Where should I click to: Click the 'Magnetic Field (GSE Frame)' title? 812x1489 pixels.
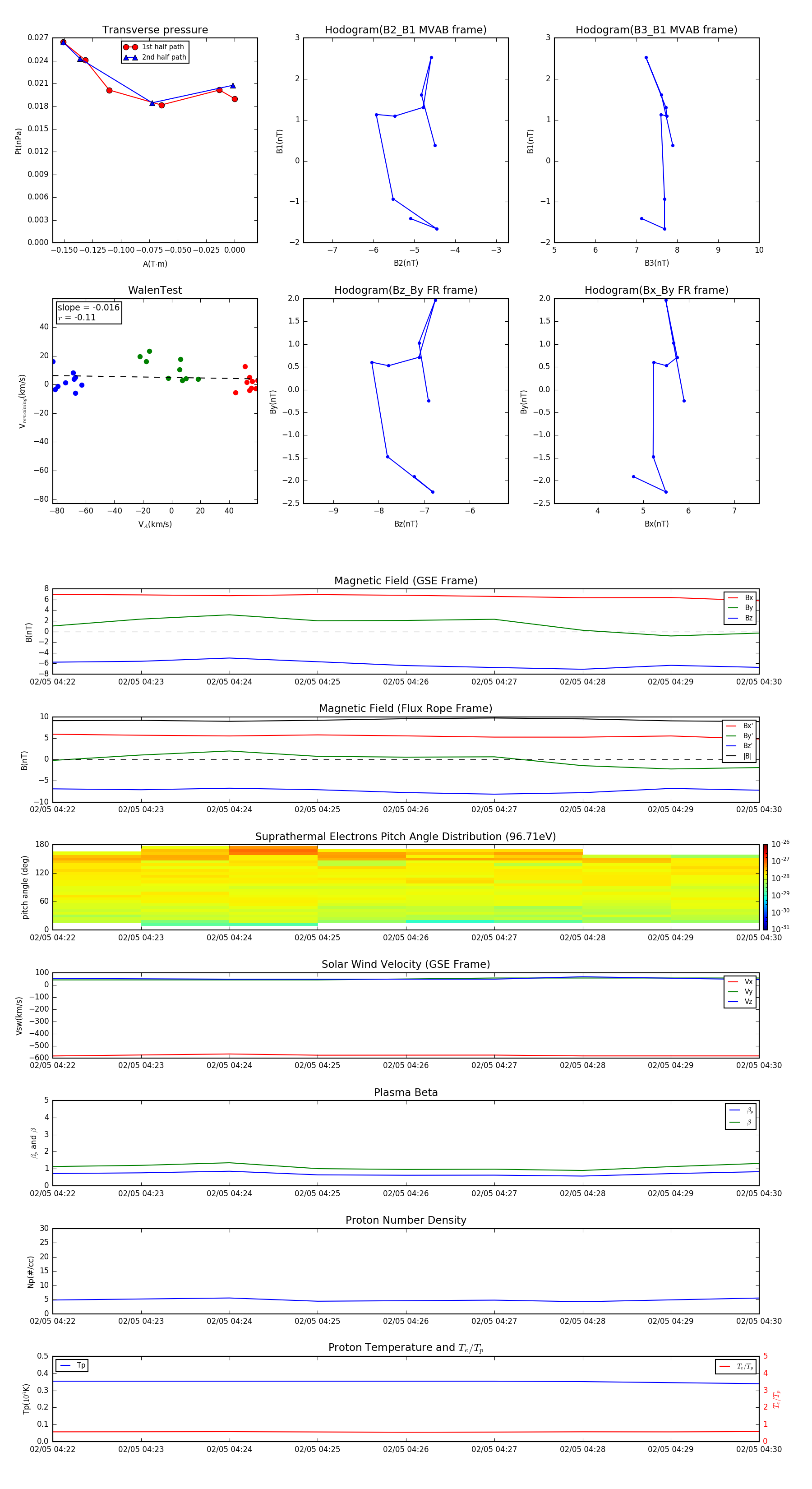coord(406,581)
